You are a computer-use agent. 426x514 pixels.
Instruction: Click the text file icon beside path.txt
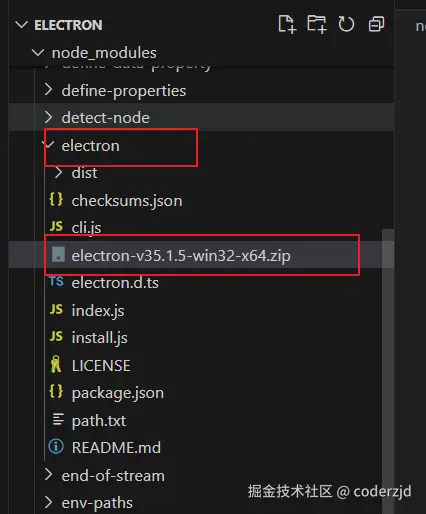tap(58, 419)
